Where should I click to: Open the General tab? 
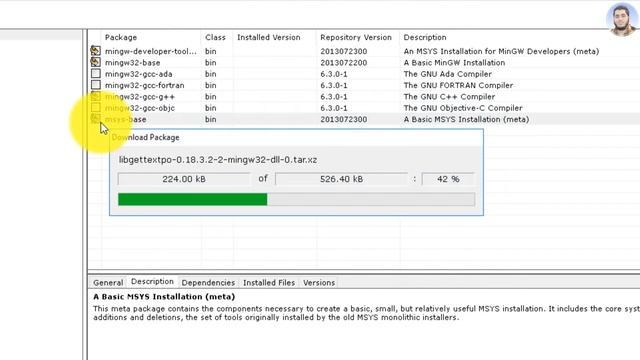coord(108,282)
